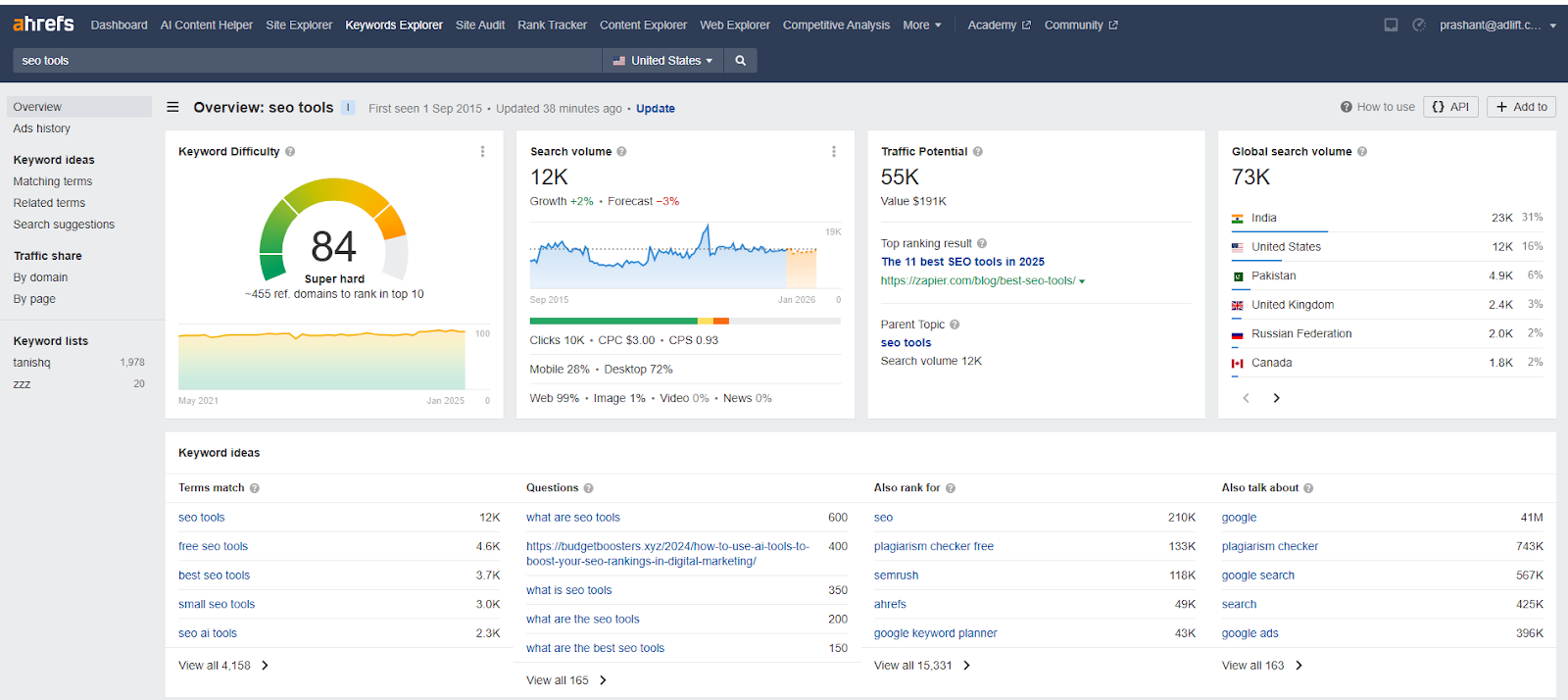Select By domain under Traffic share

(40, 277)
